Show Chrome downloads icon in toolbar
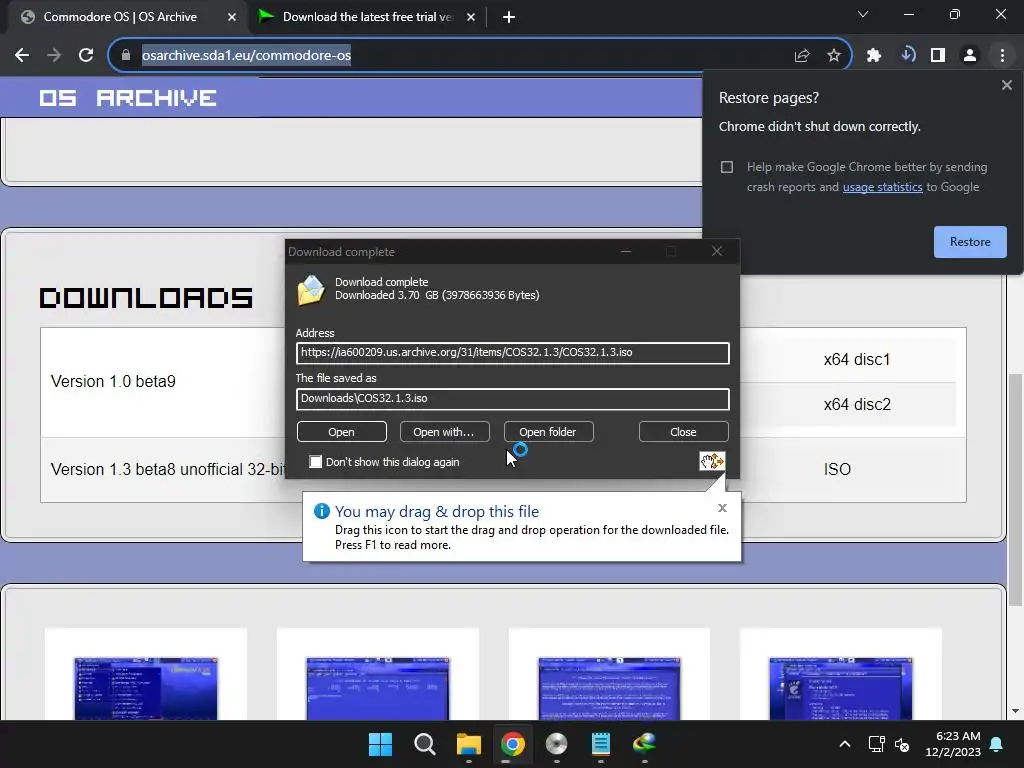This screenshot has height=768, width=1024. click(906, 56)
